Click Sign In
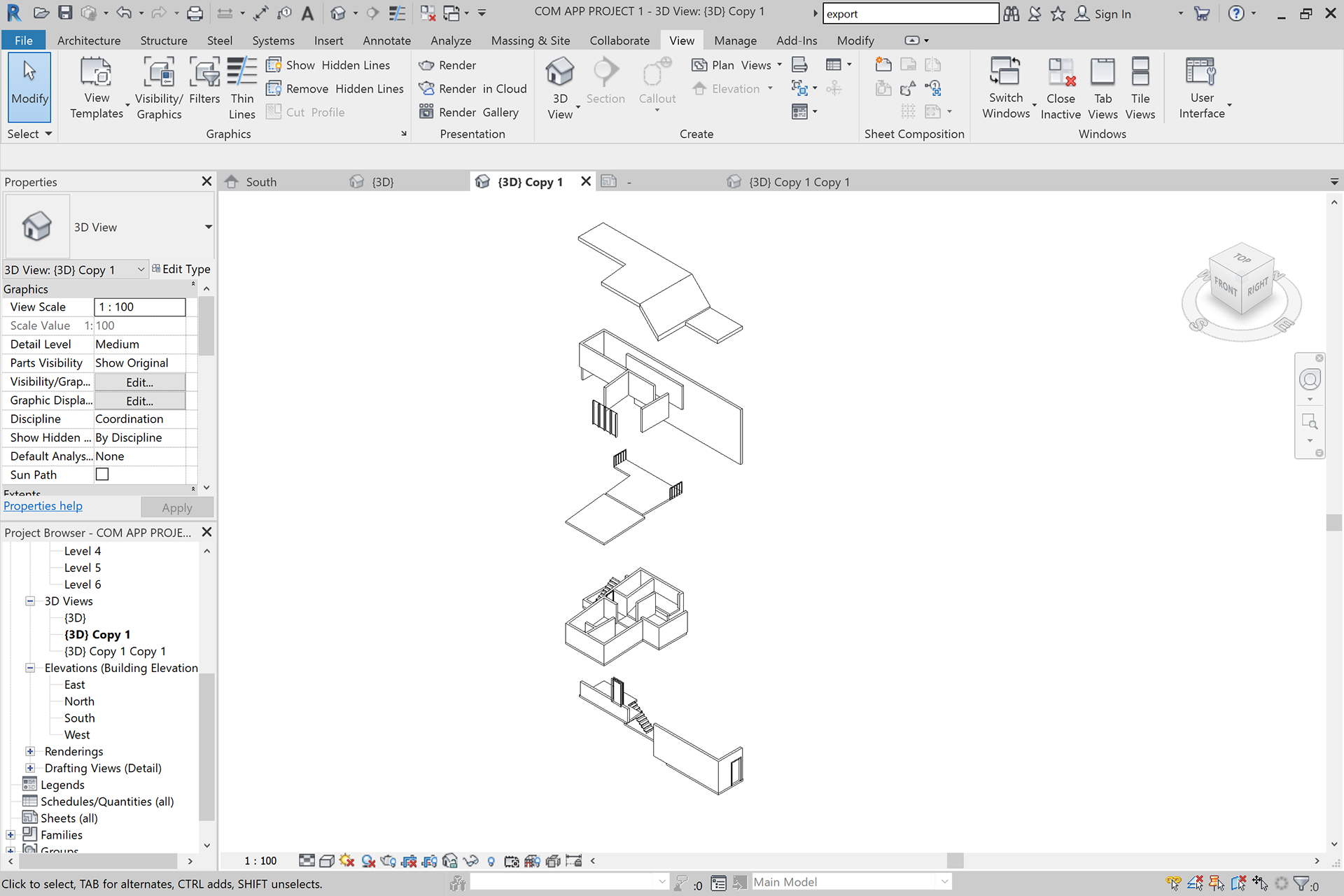This screenshot has height=896, width=1344. tap(1104, 14)
